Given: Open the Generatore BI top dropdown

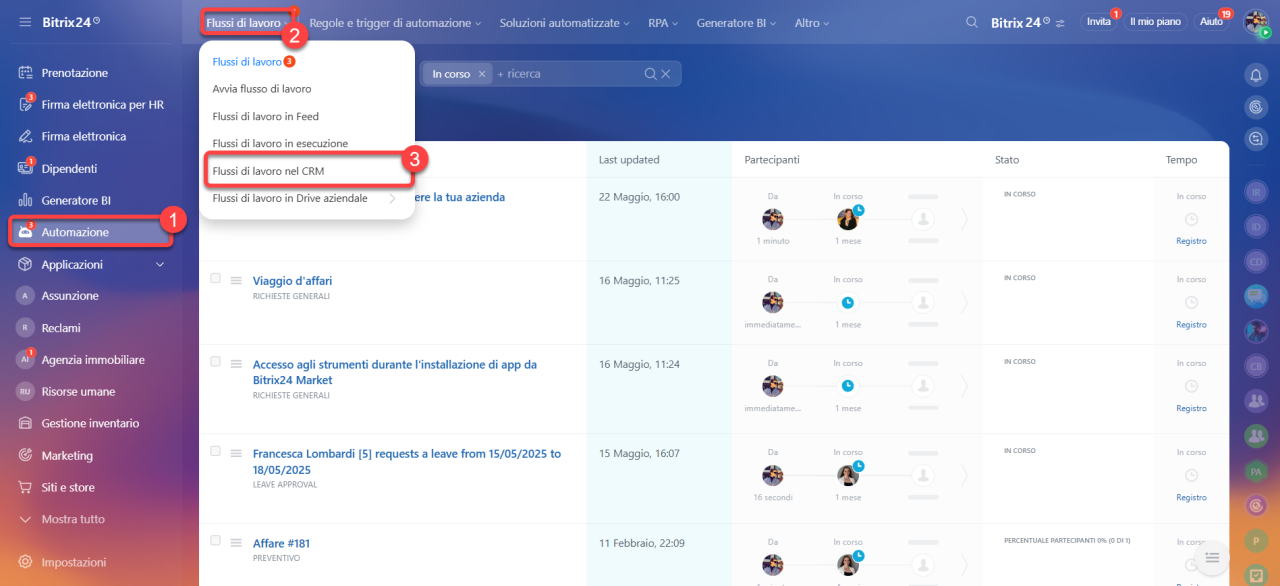Looking at the screenshot, I should pyautogui.click(x=737, y=22).
